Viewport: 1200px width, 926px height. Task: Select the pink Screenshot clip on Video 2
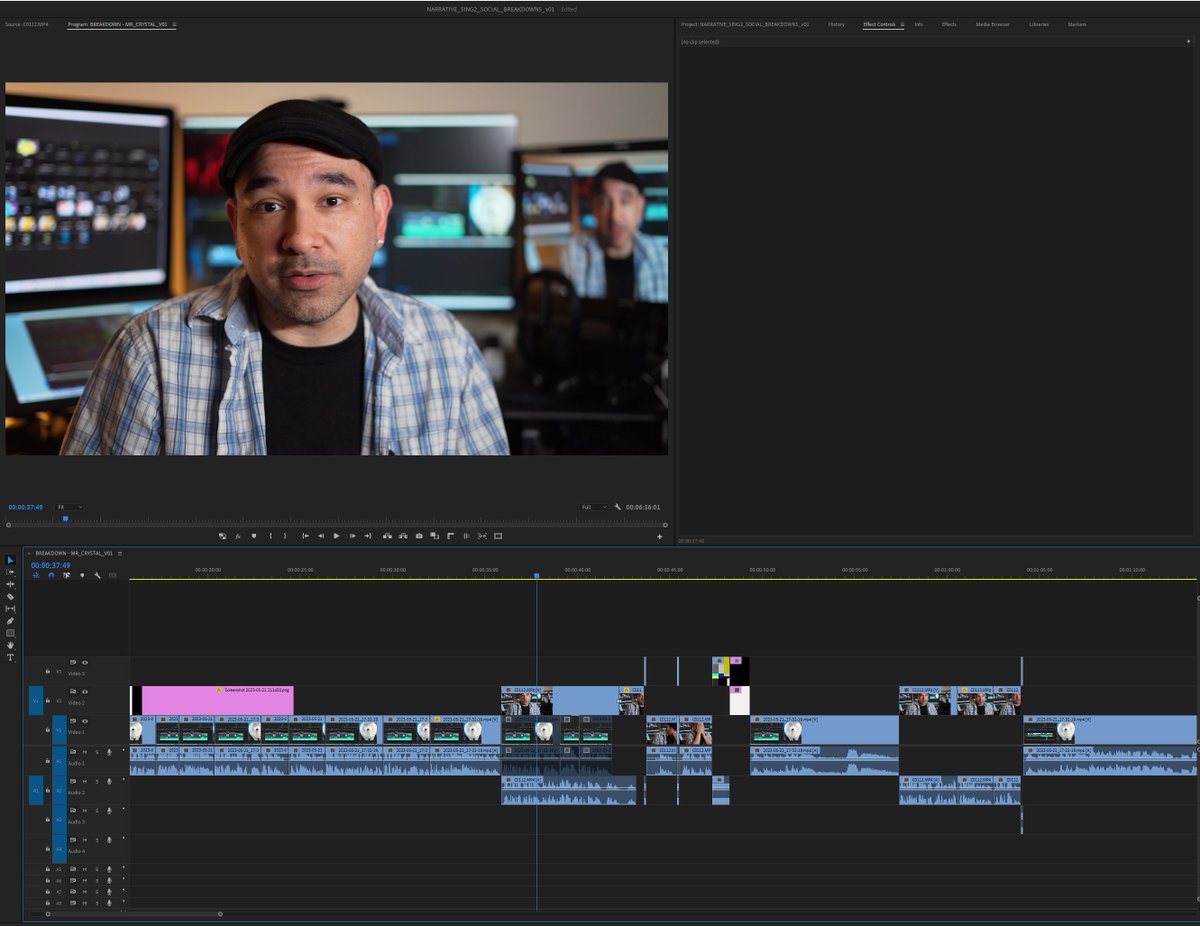click(217, 700)
